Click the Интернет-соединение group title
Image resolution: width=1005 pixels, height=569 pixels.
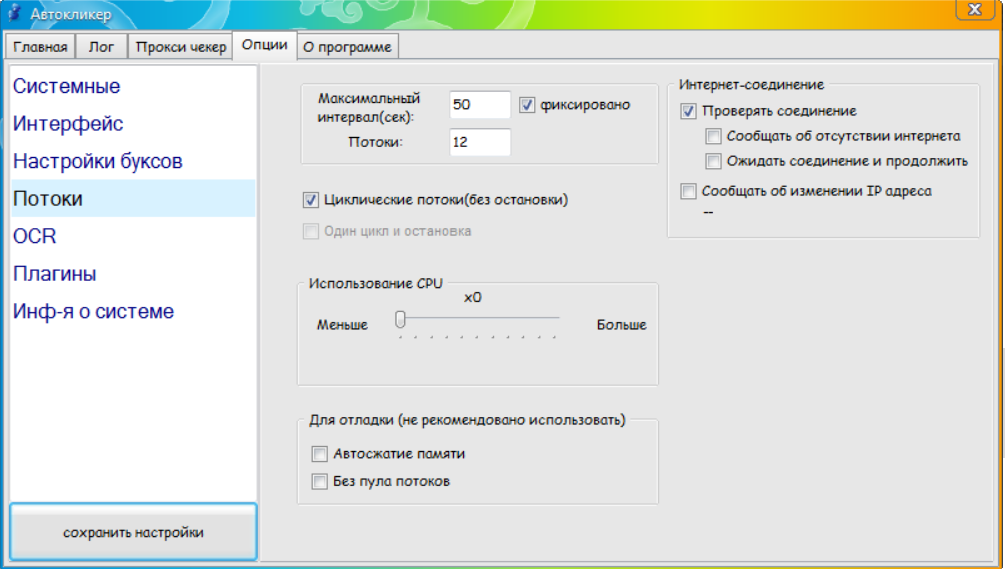click(x=751, y=85)
